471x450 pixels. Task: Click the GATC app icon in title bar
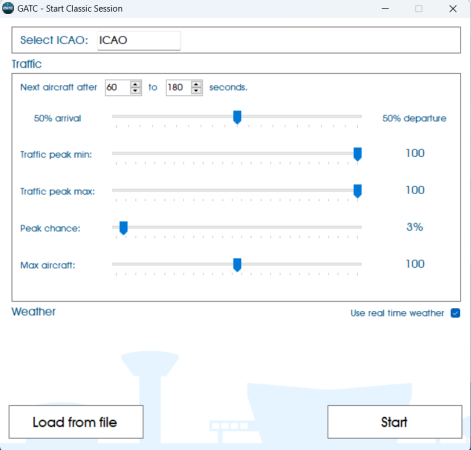point(8,8)
